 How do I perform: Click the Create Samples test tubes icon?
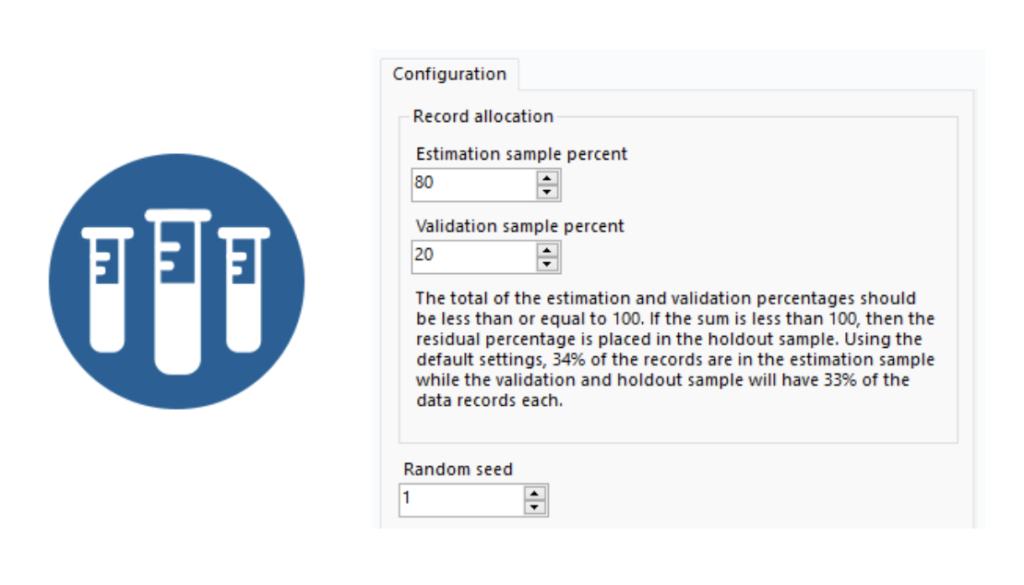point(176,281)
